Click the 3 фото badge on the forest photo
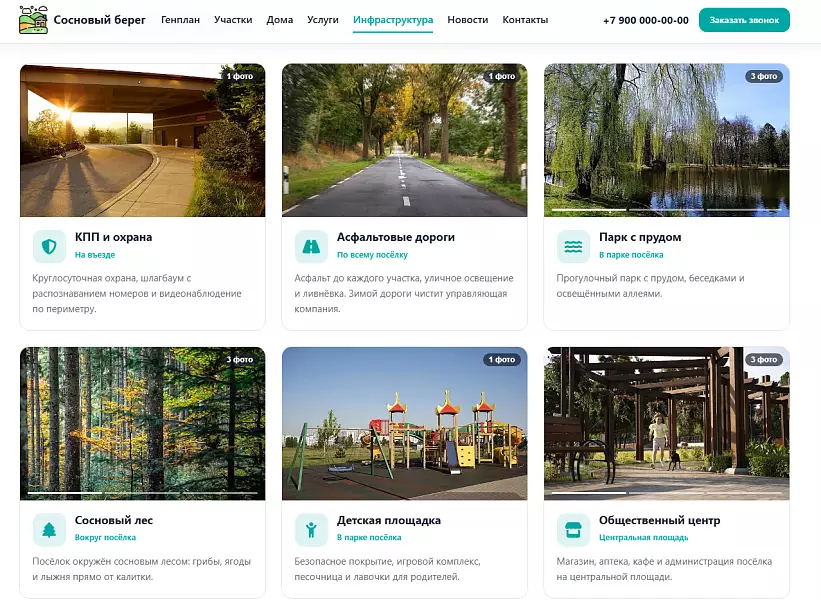Image resolution: width=821 pixels, height=600 pixels. (x=240, y=360)
